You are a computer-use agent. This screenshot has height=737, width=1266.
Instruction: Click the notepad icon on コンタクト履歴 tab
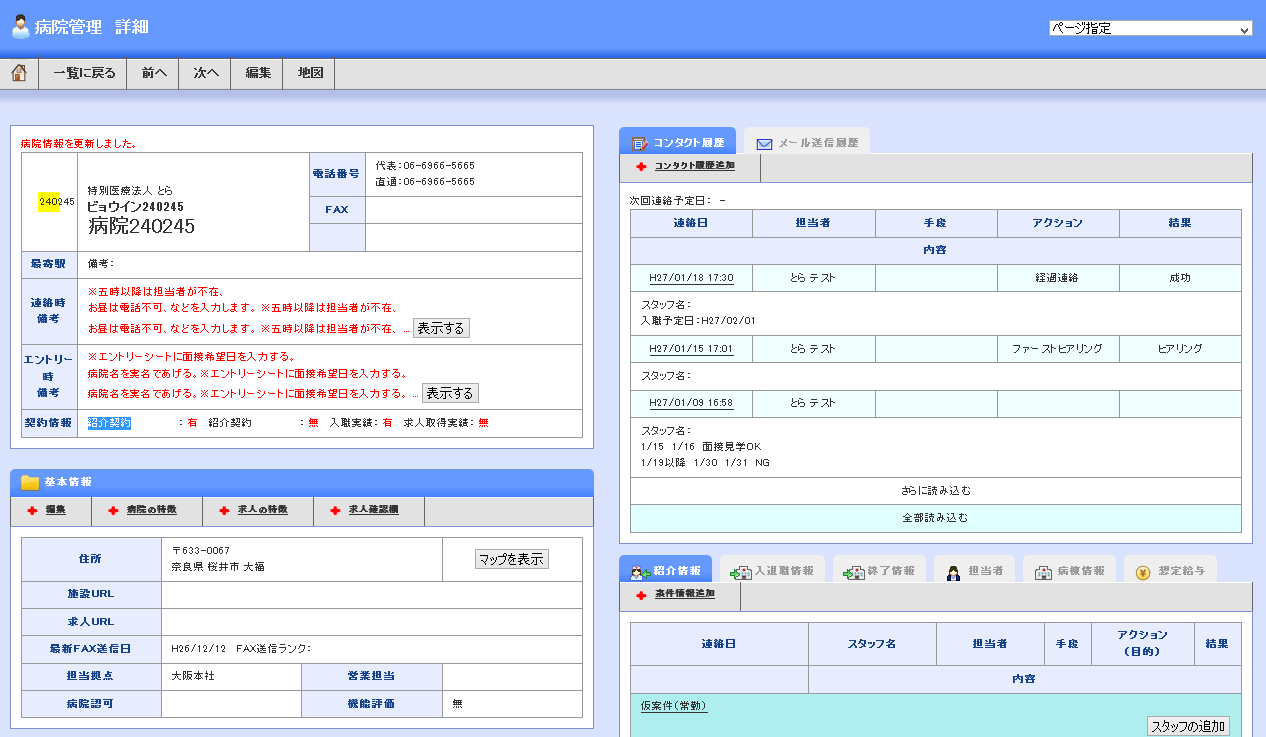point(640,144)
